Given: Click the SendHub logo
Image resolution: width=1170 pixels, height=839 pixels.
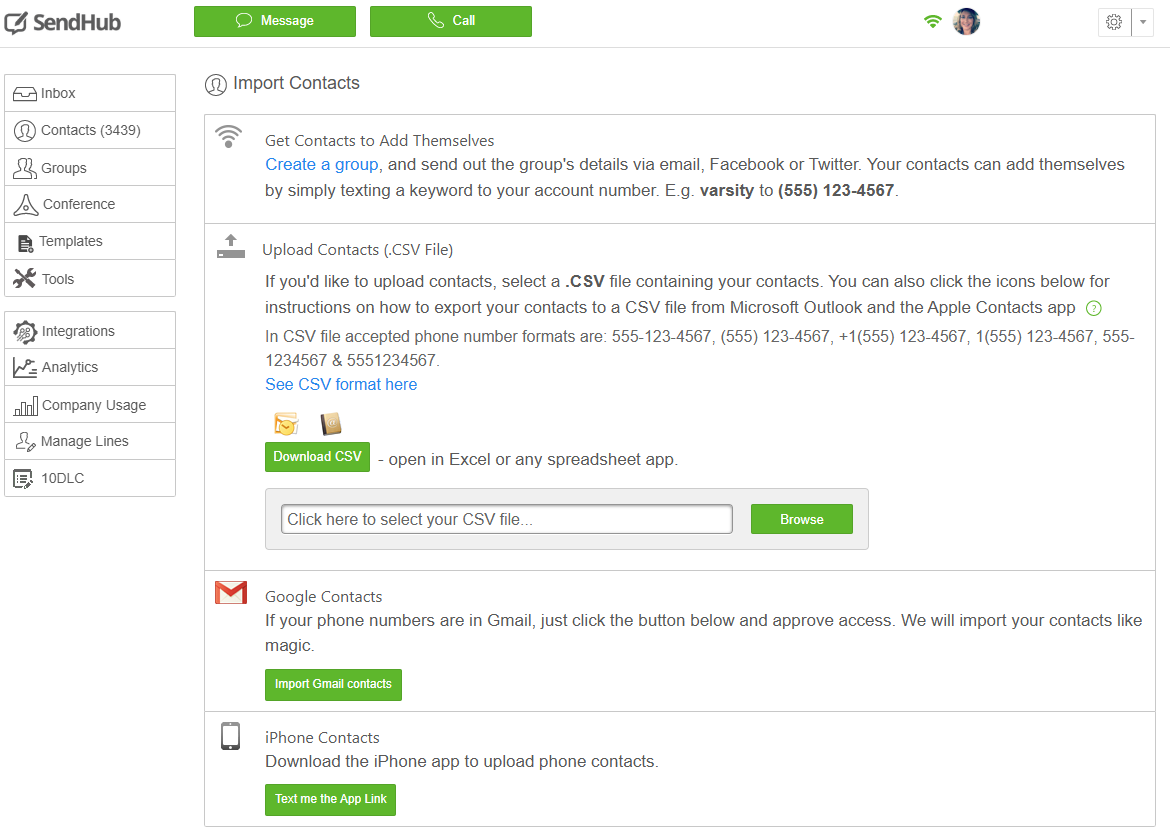Looking at the screenshot, I should 62,22.
